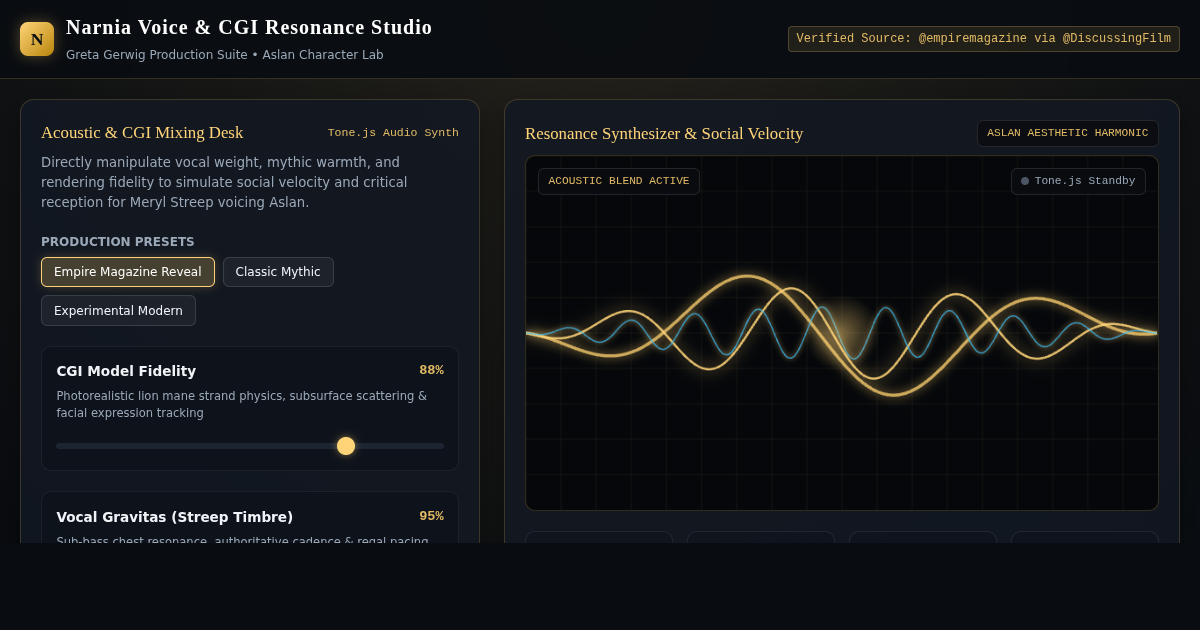
Task: Click the PRODUCTION PRESETS label
Action: tap(118, 242)
